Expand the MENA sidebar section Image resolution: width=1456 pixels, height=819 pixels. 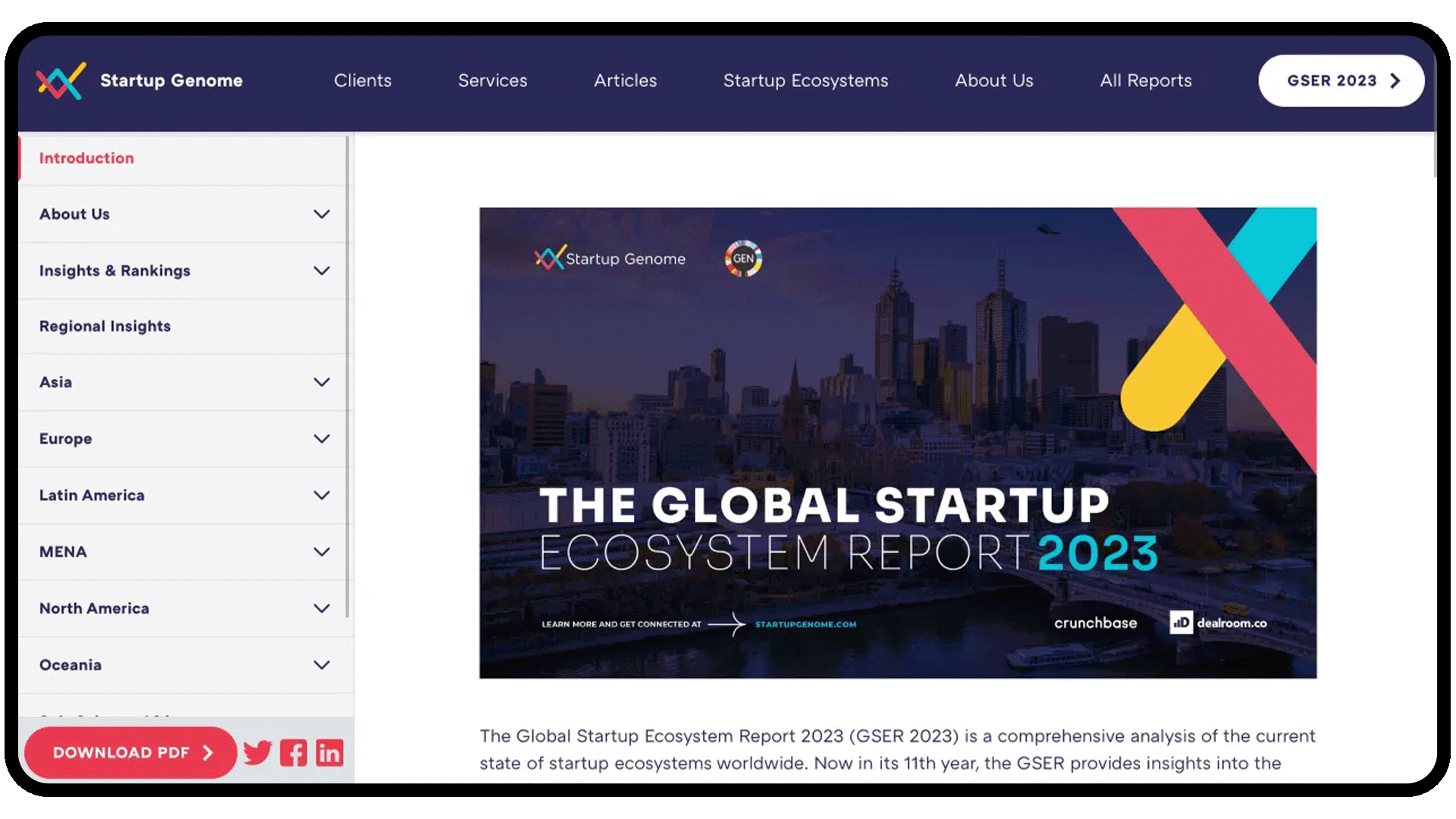(322, 551)
